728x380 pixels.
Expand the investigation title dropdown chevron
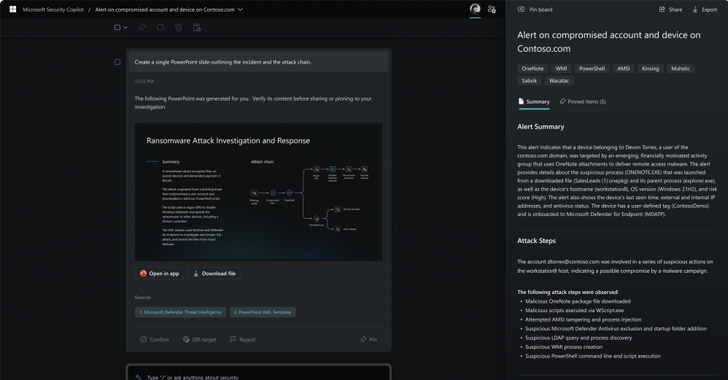[240, 9]
